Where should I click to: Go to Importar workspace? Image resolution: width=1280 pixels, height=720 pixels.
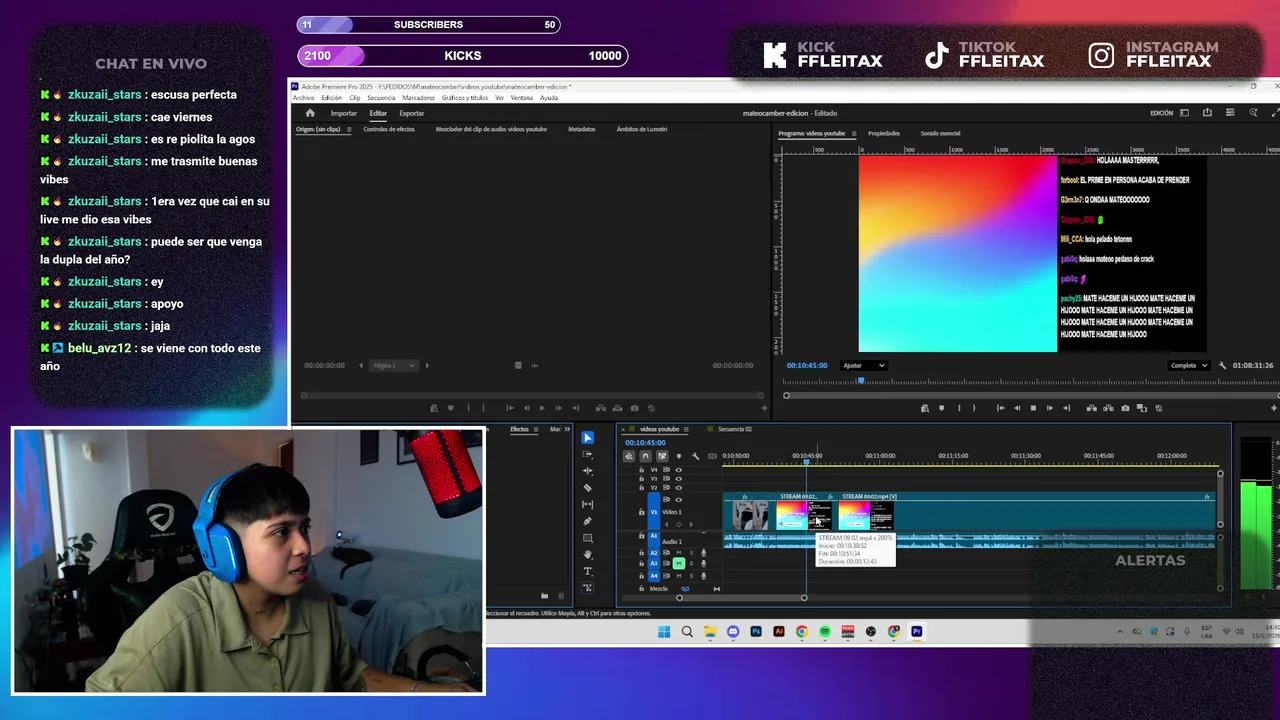click(344, 113)
